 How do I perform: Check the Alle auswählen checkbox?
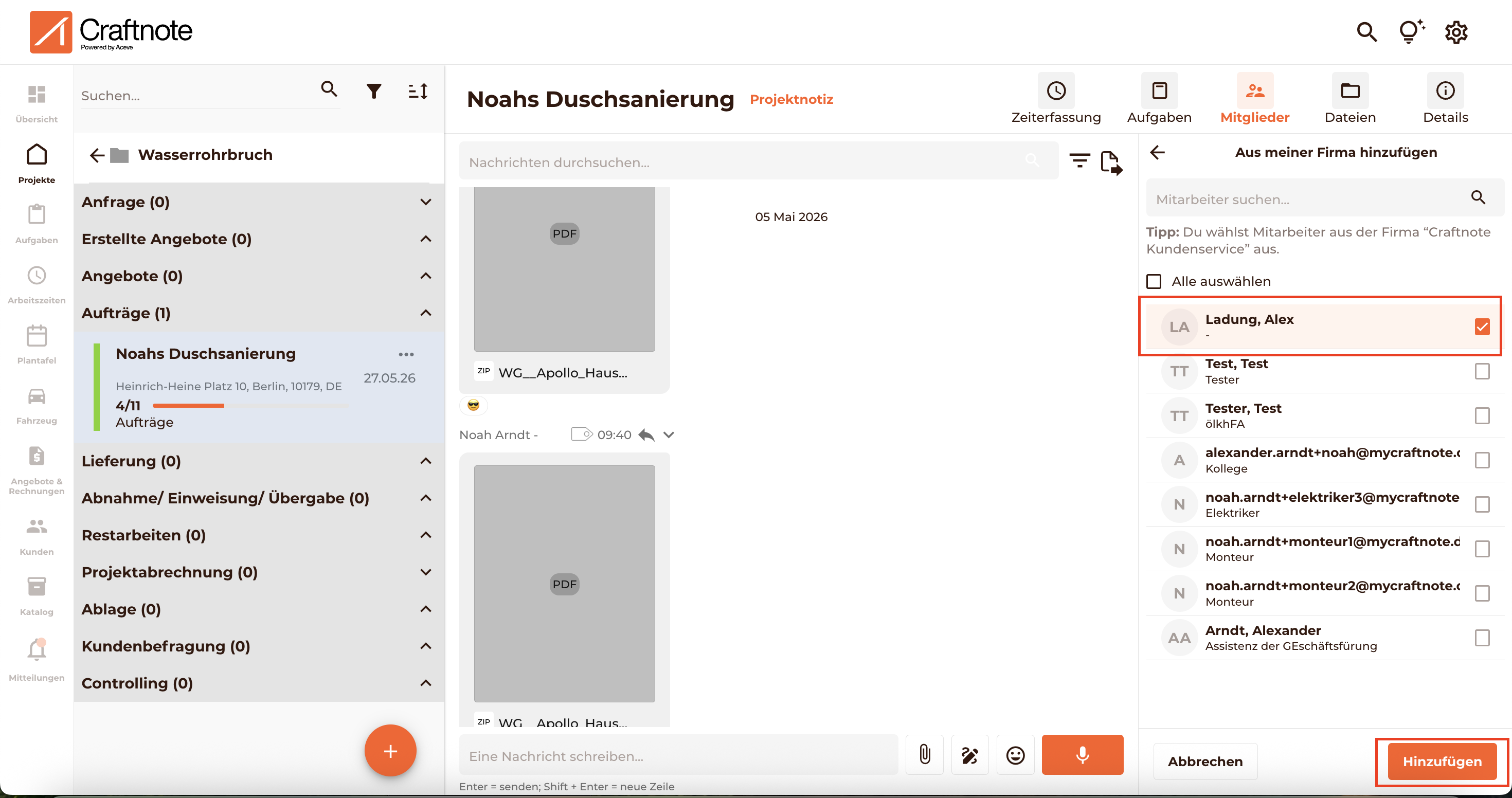click(x=1154, y=282)
